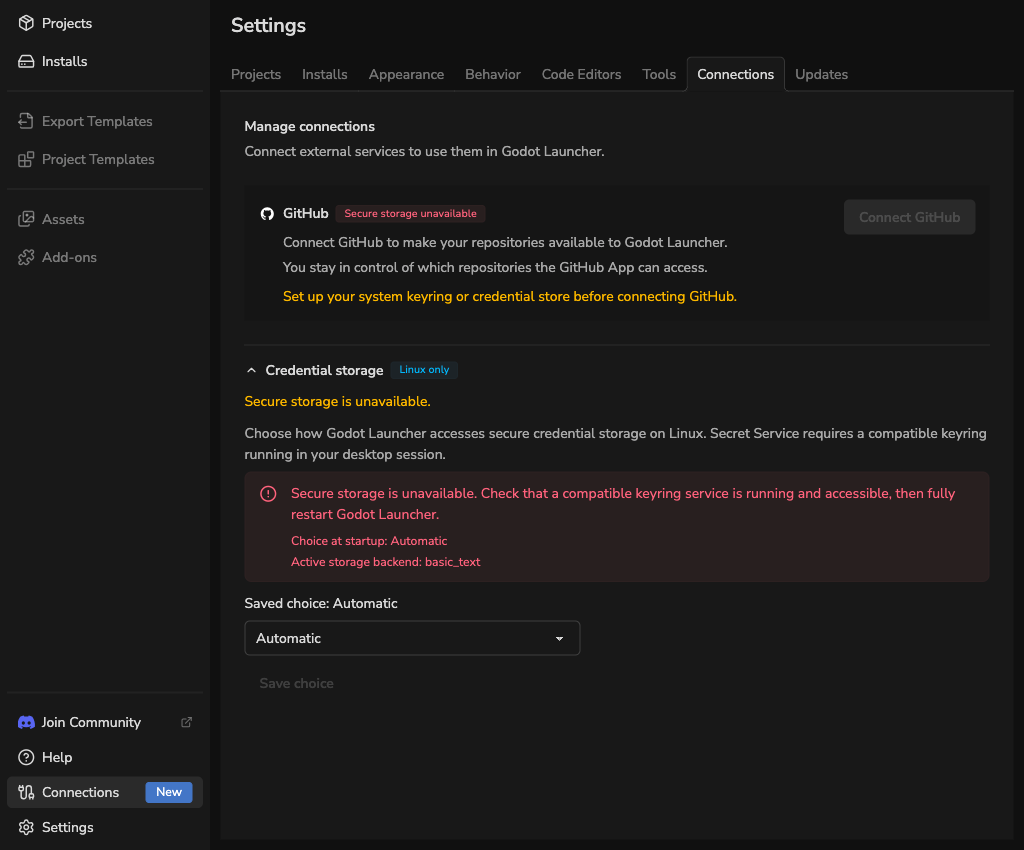Click the external link icon beside Join Community

click(x=187, y=722)
